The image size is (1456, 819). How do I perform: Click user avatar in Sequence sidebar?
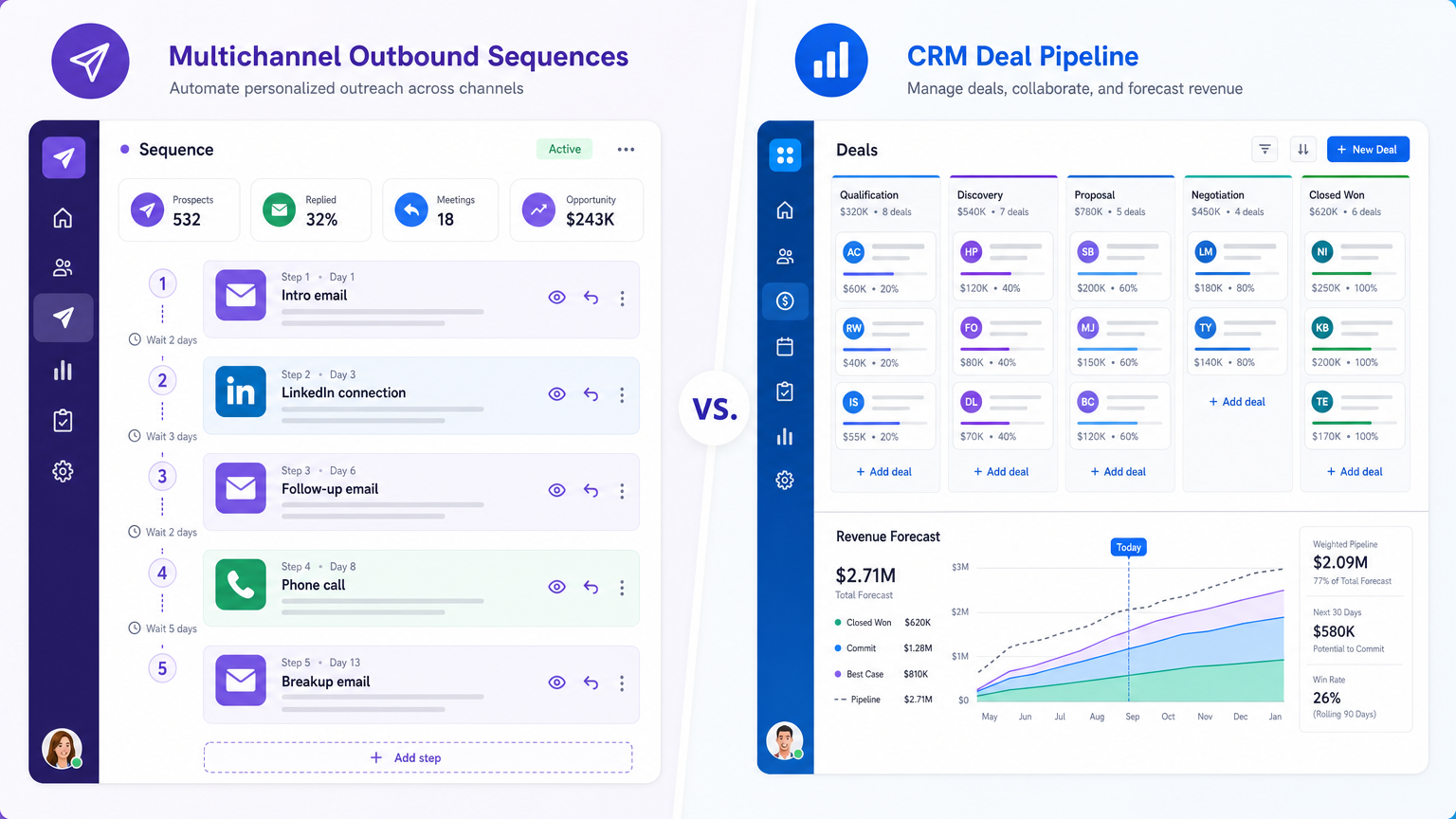point(63,749)
